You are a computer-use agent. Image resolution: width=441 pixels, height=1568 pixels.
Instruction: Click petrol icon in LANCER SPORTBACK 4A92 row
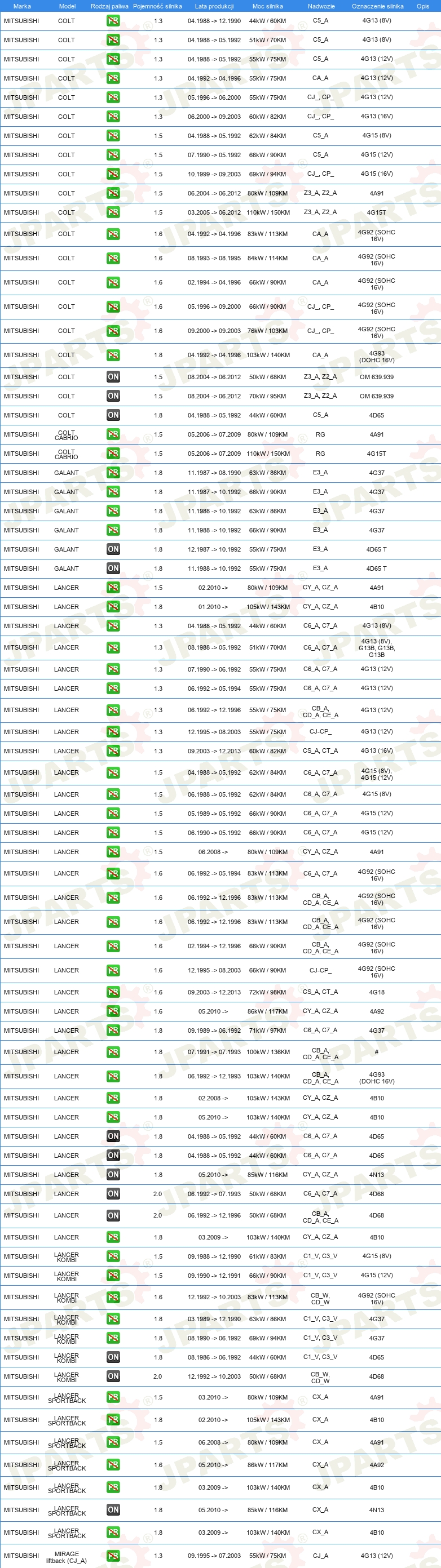pyautogui.click(x=113, y=1464)
